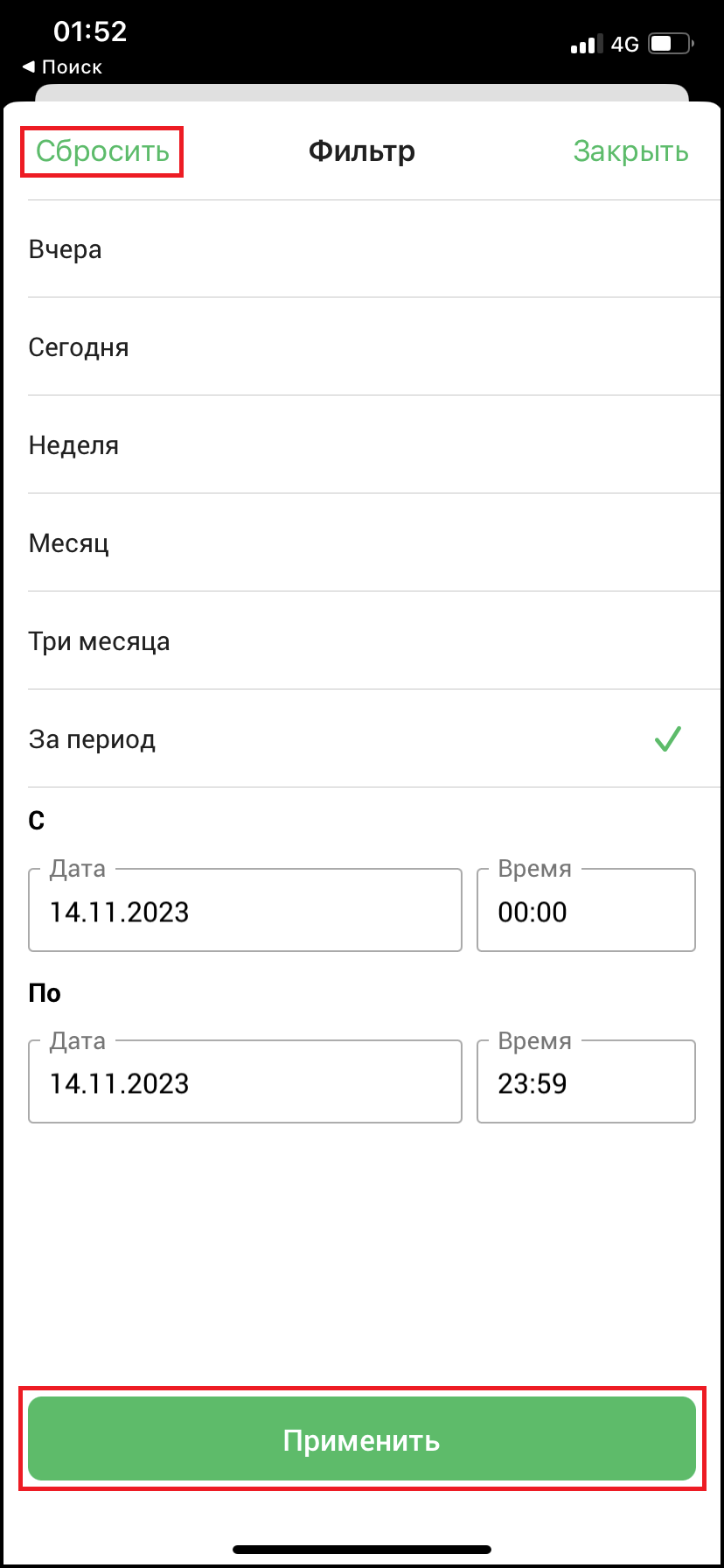The height and width of the screenshot is (1568, 724).
Task: Open the start time field 00:00
Action: click(586, 910)
